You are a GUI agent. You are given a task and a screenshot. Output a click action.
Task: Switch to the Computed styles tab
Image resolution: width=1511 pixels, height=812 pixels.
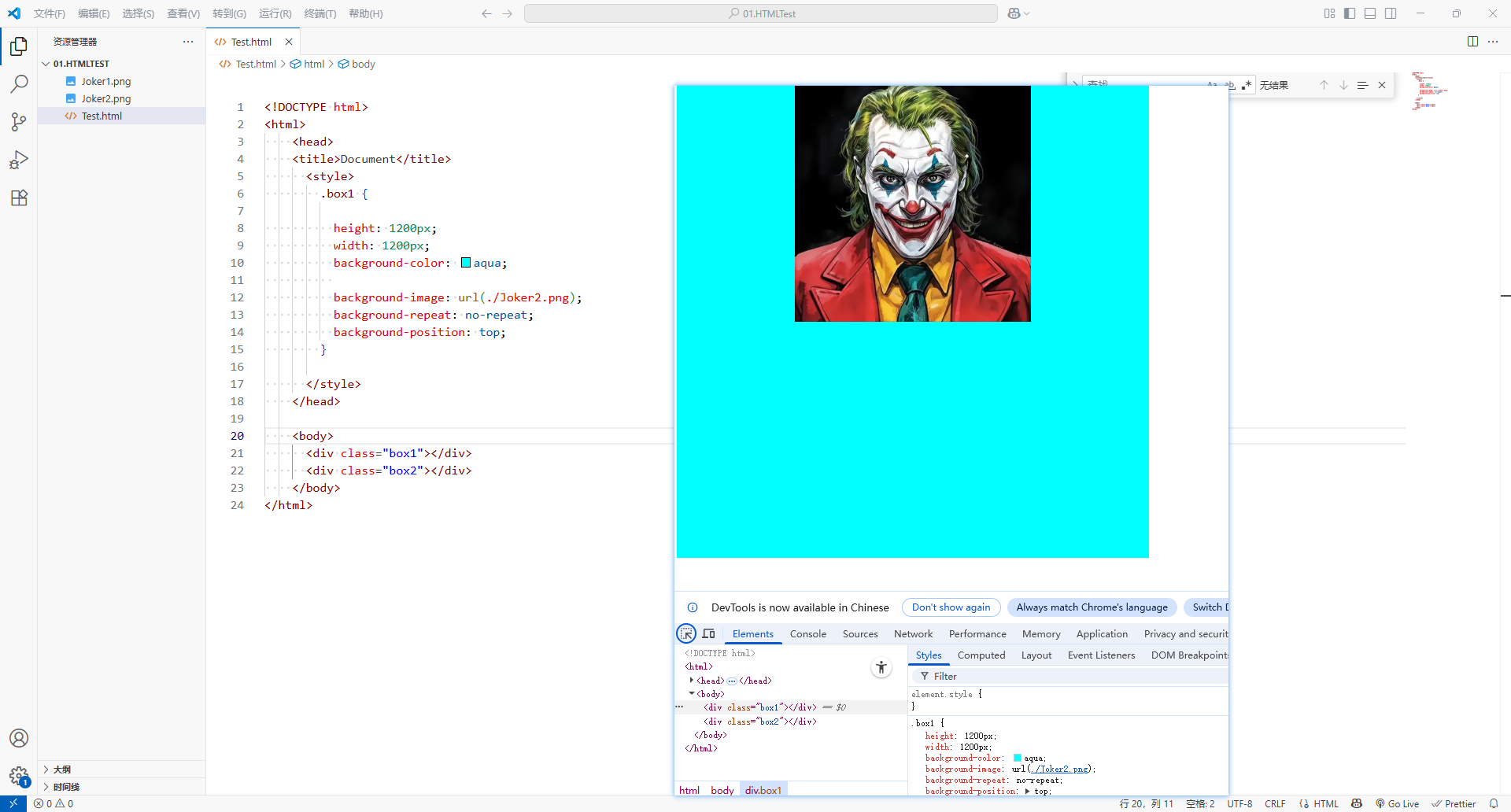pos(981,655)
